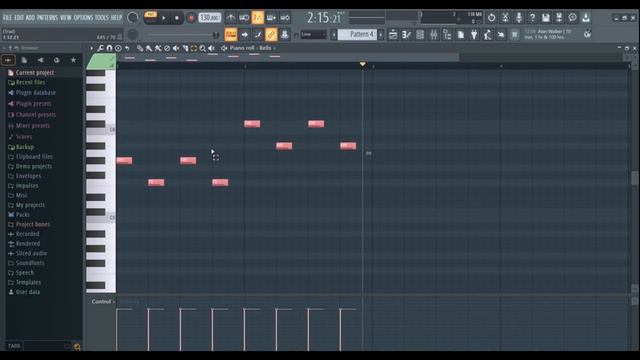
Task: Toggle the metronome
Action: (231, 18)
